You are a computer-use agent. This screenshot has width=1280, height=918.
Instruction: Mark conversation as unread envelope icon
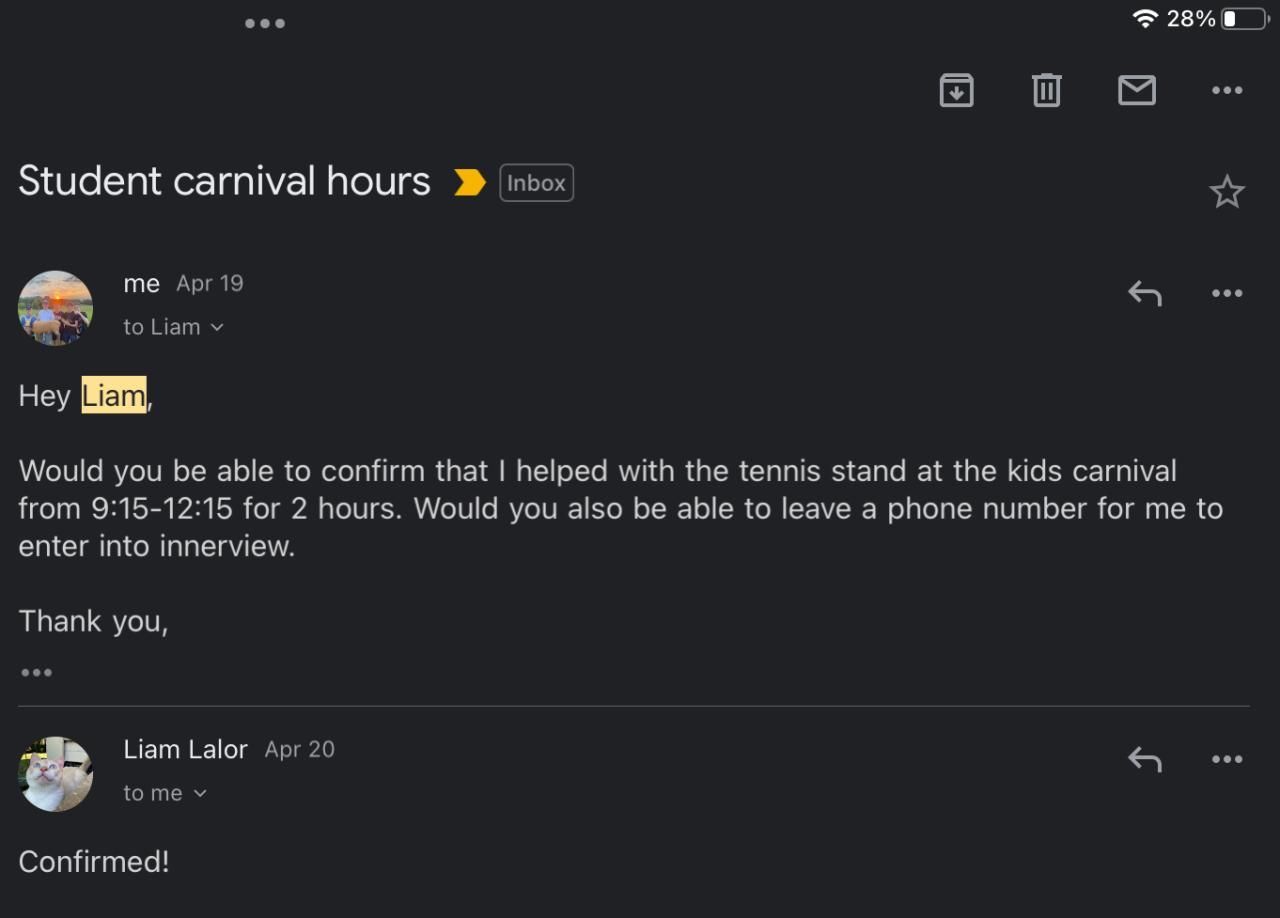[1137, 90]
